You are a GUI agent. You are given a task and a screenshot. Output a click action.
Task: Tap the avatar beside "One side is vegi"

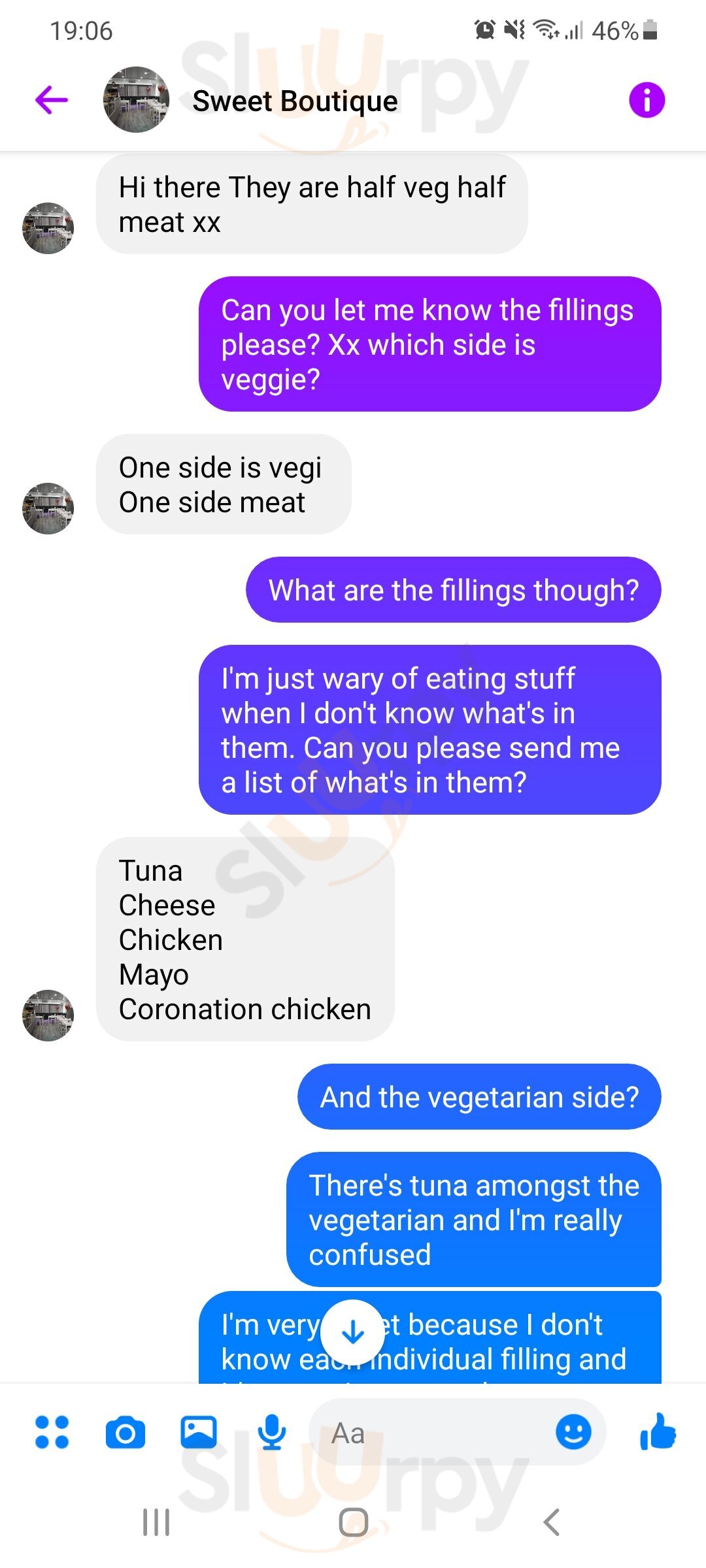(x=48, y=508)
